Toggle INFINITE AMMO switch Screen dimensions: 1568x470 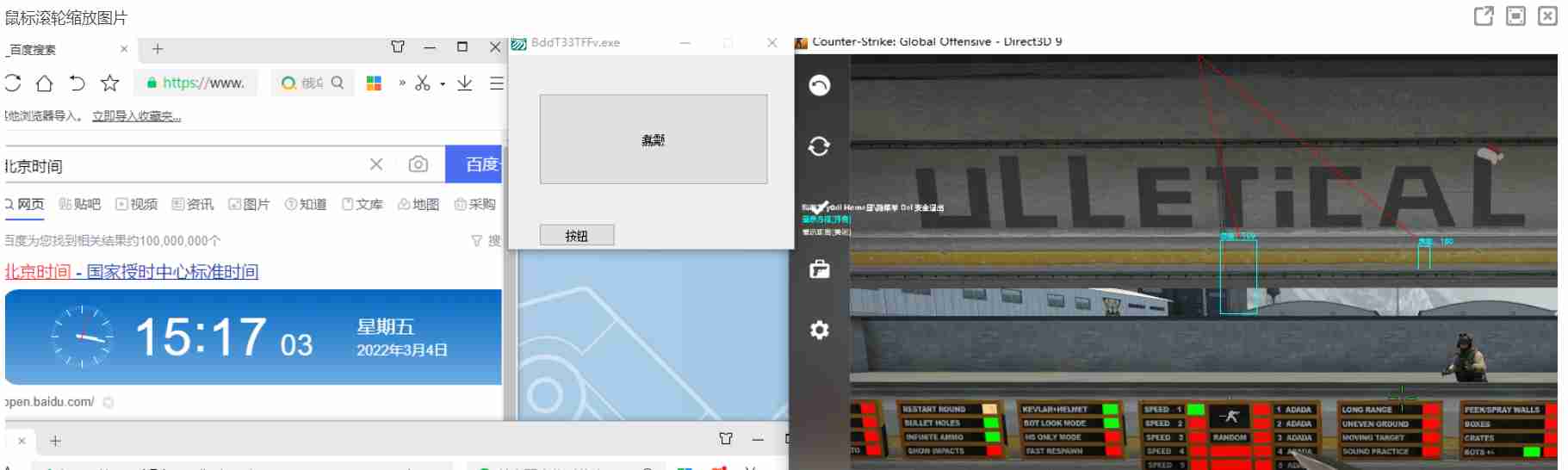pos(992,436)
